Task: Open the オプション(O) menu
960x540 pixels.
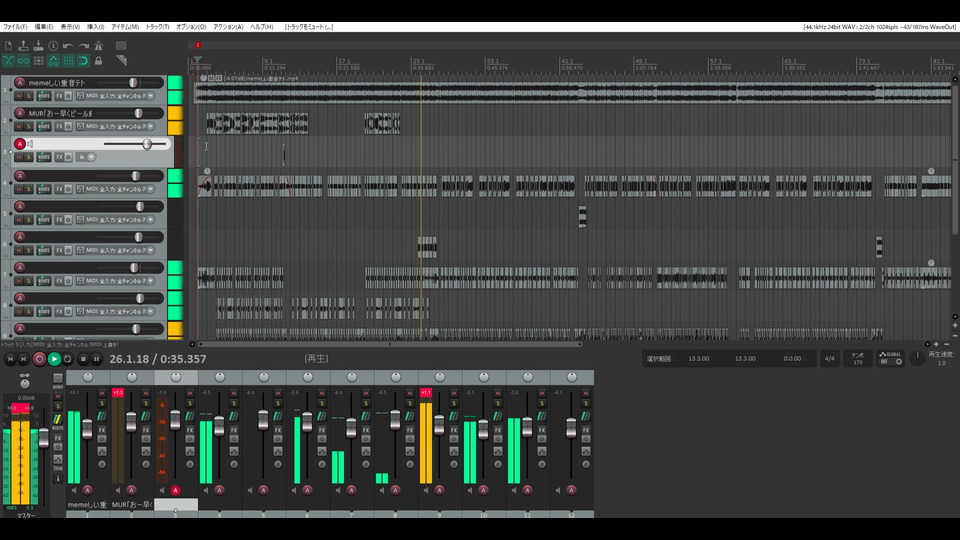Action: pyautogui.click(x=191, y=27)
